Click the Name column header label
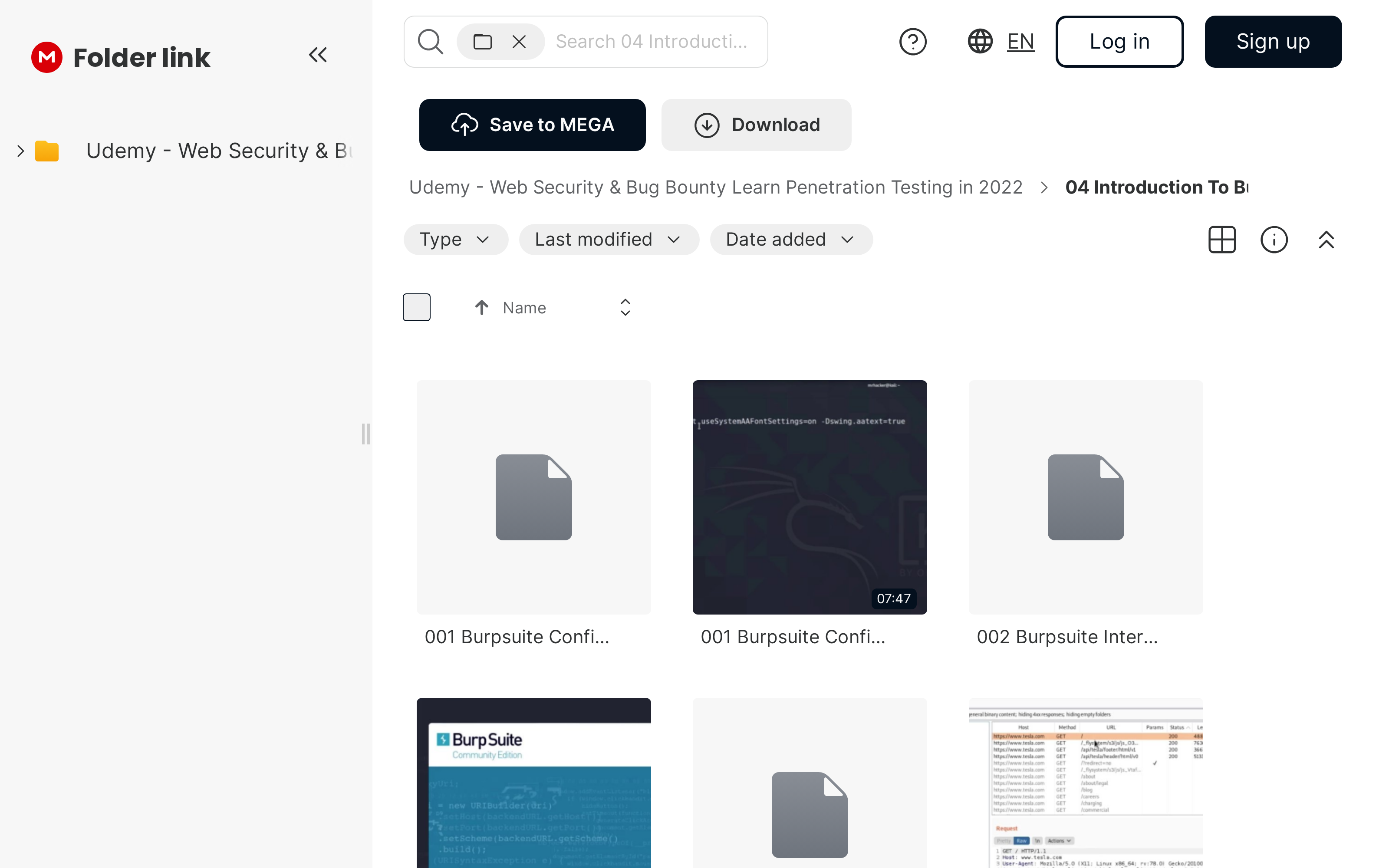 coord(524,308)
